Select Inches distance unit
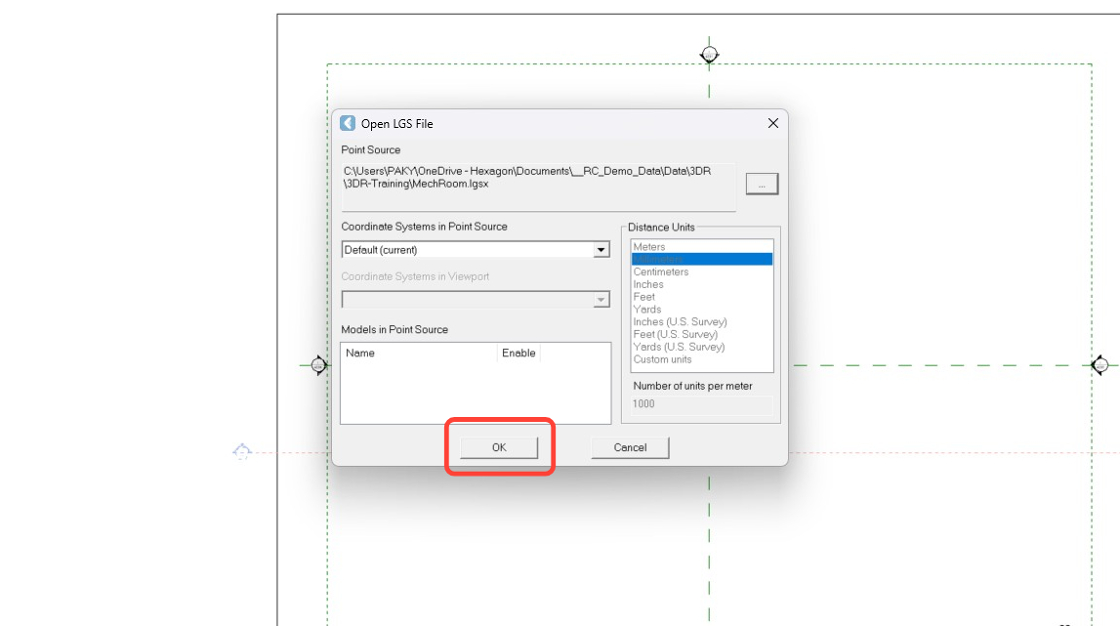Image resolution: width=1120 pixels, height=626 pixels. 701,284
